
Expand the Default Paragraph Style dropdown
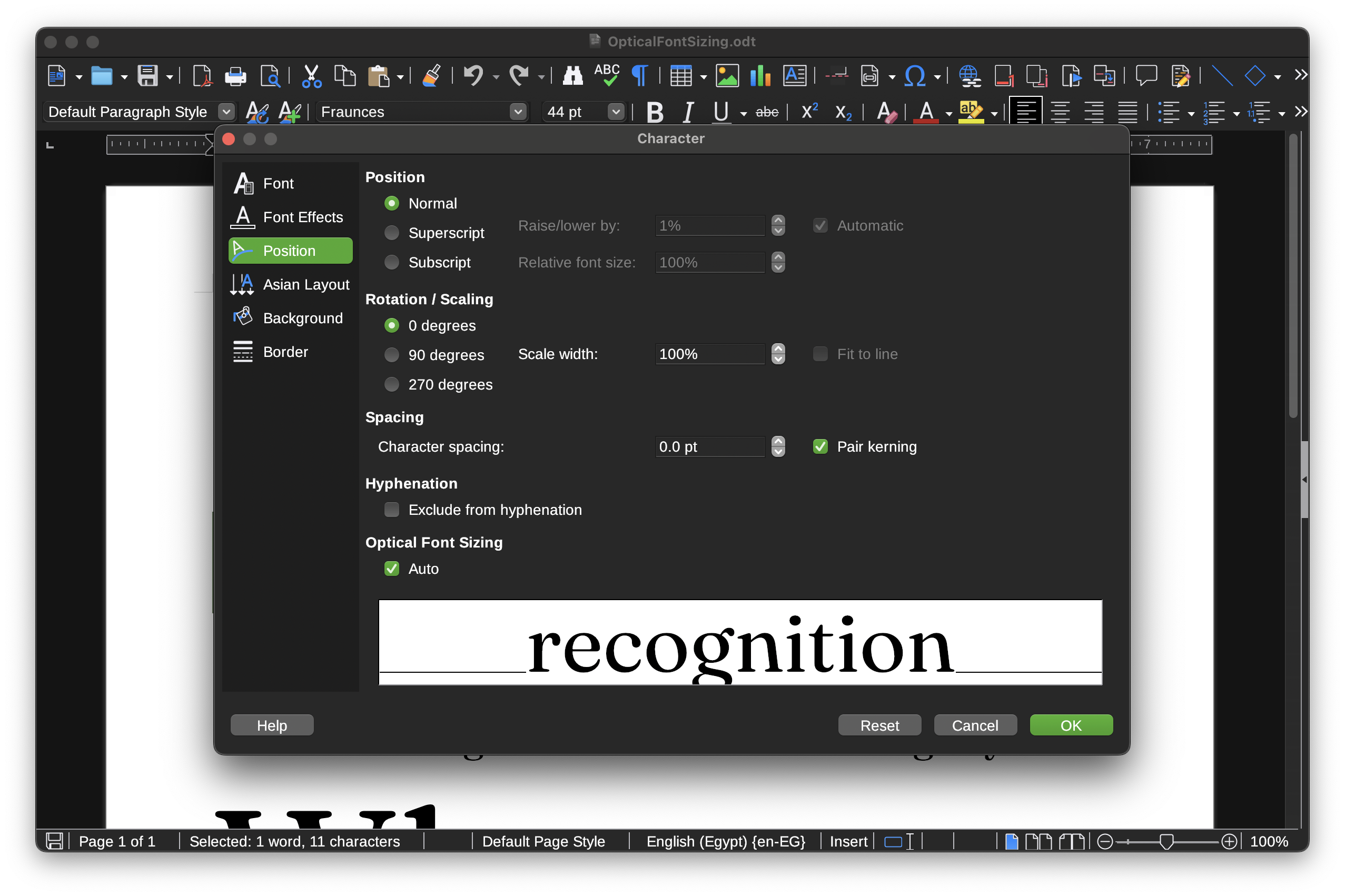(226, 112)
